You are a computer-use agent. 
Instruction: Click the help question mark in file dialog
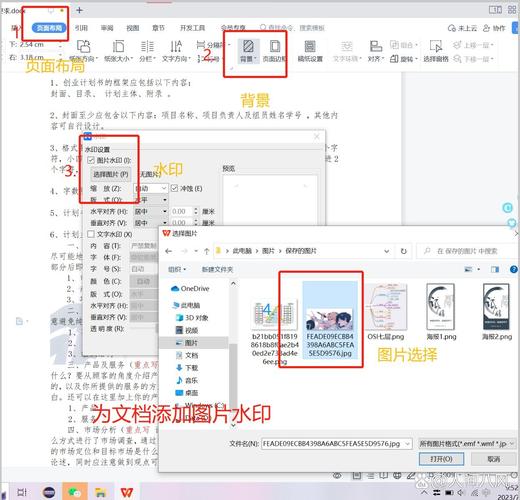[x=514, y=269]
